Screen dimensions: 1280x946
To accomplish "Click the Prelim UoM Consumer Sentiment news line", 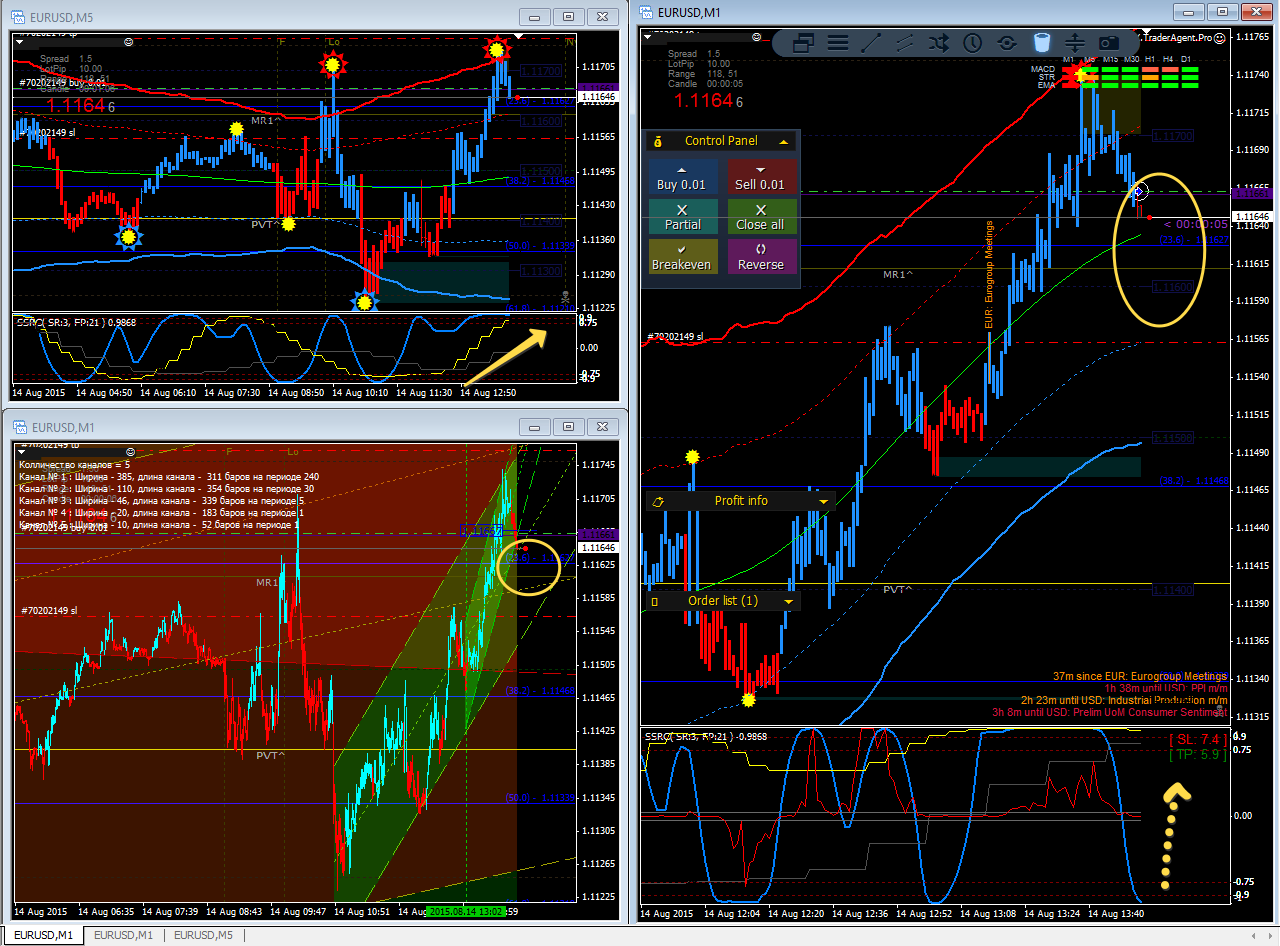I will [x=1110, y=713].
